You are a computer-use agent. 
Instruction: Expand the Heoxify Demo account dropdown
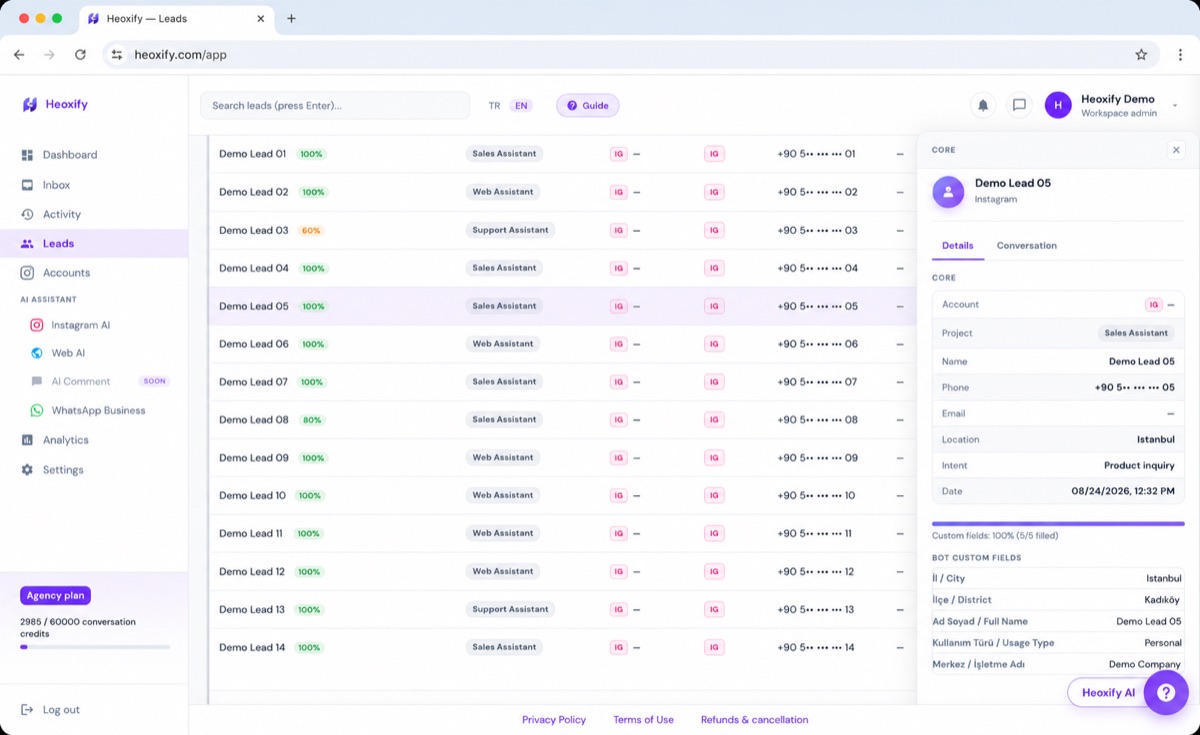click(x=1175, y=105)
